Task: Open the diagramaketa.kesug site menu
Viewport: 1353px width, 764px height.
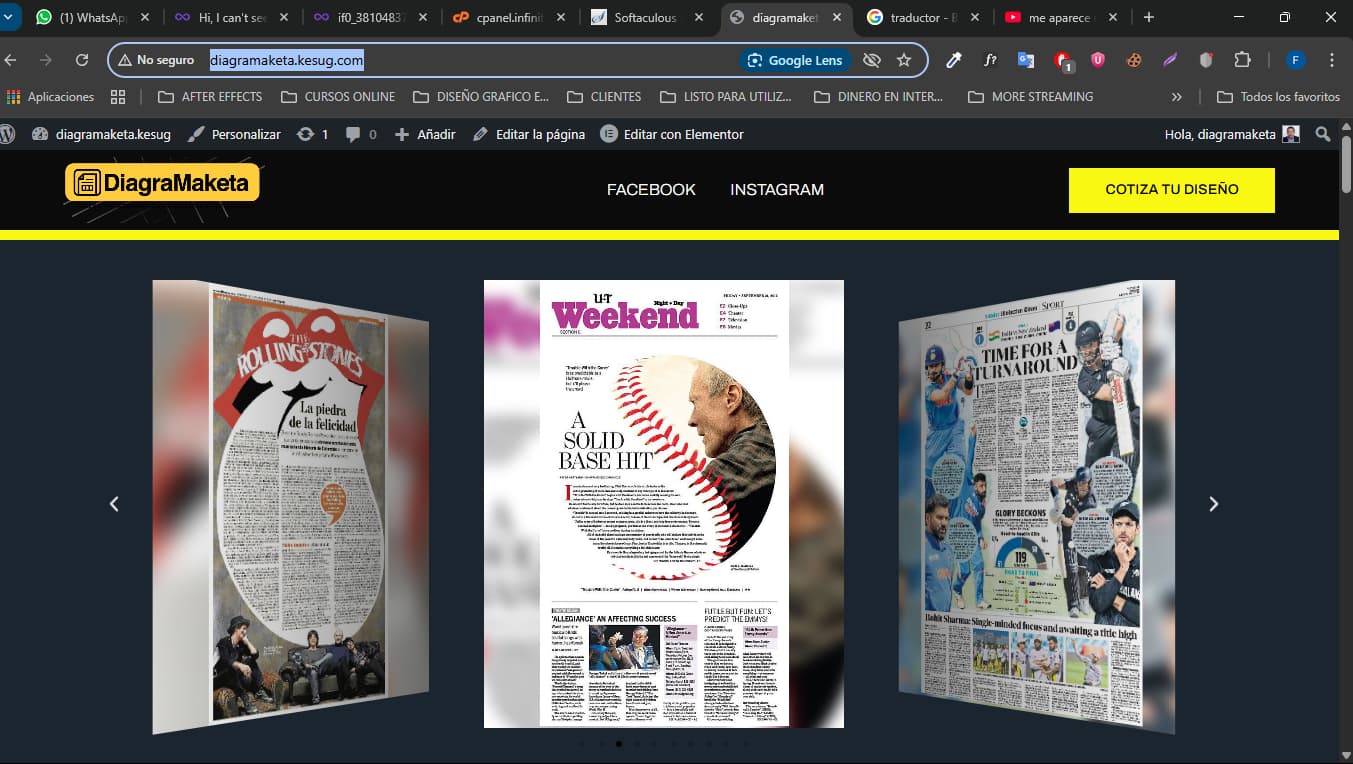Action: 101,134
